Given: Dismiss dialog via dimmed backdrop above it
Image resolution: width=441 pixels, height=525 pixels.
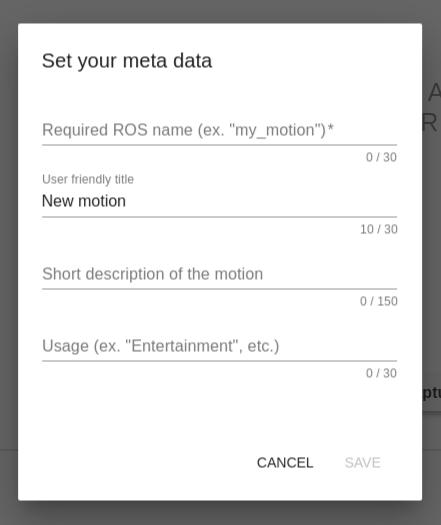Looking at the screenshot, I should pos(220,11).
